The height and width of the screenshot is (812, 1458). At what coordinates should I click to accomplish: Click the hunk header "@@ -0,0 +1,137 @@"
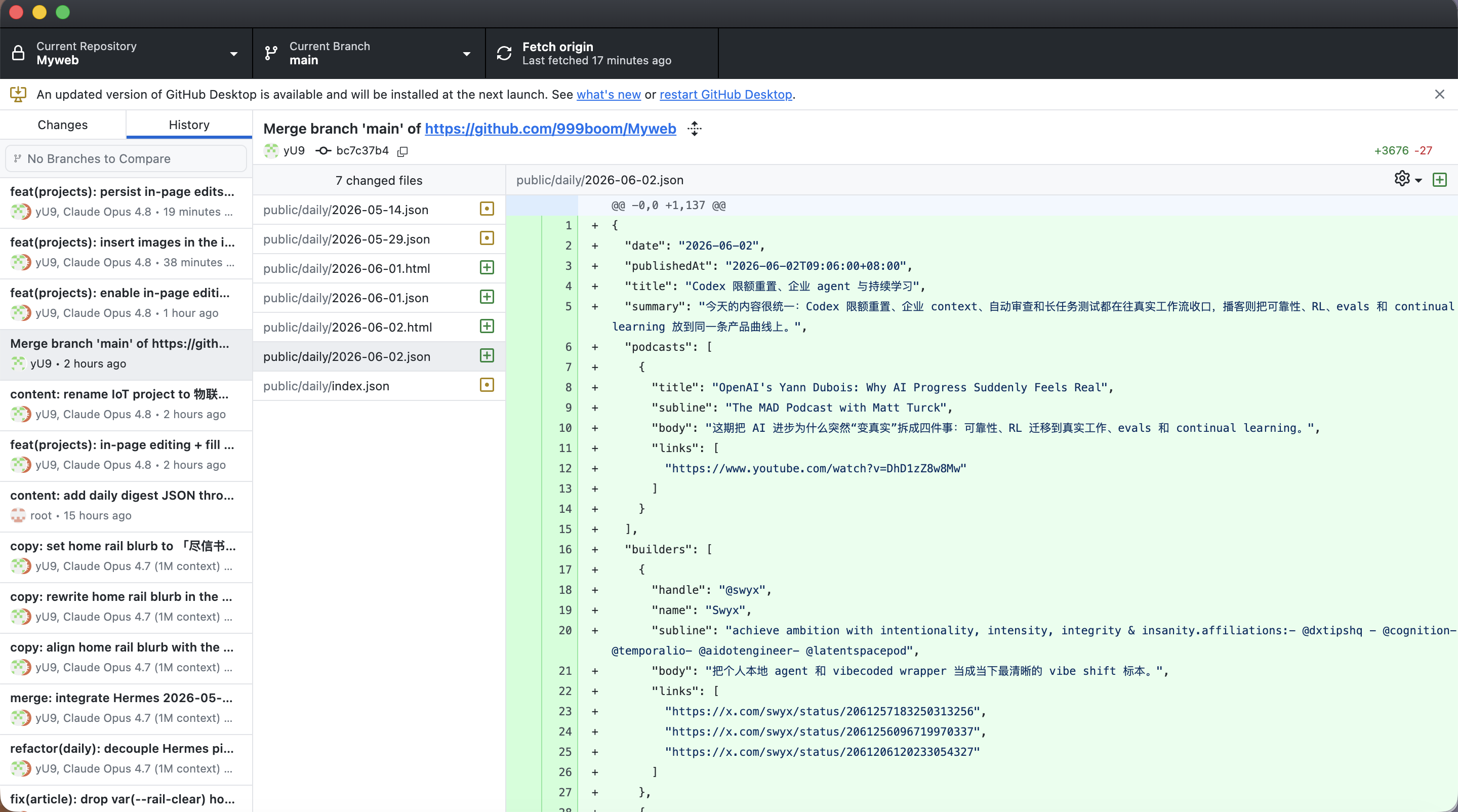click(668, 206)
